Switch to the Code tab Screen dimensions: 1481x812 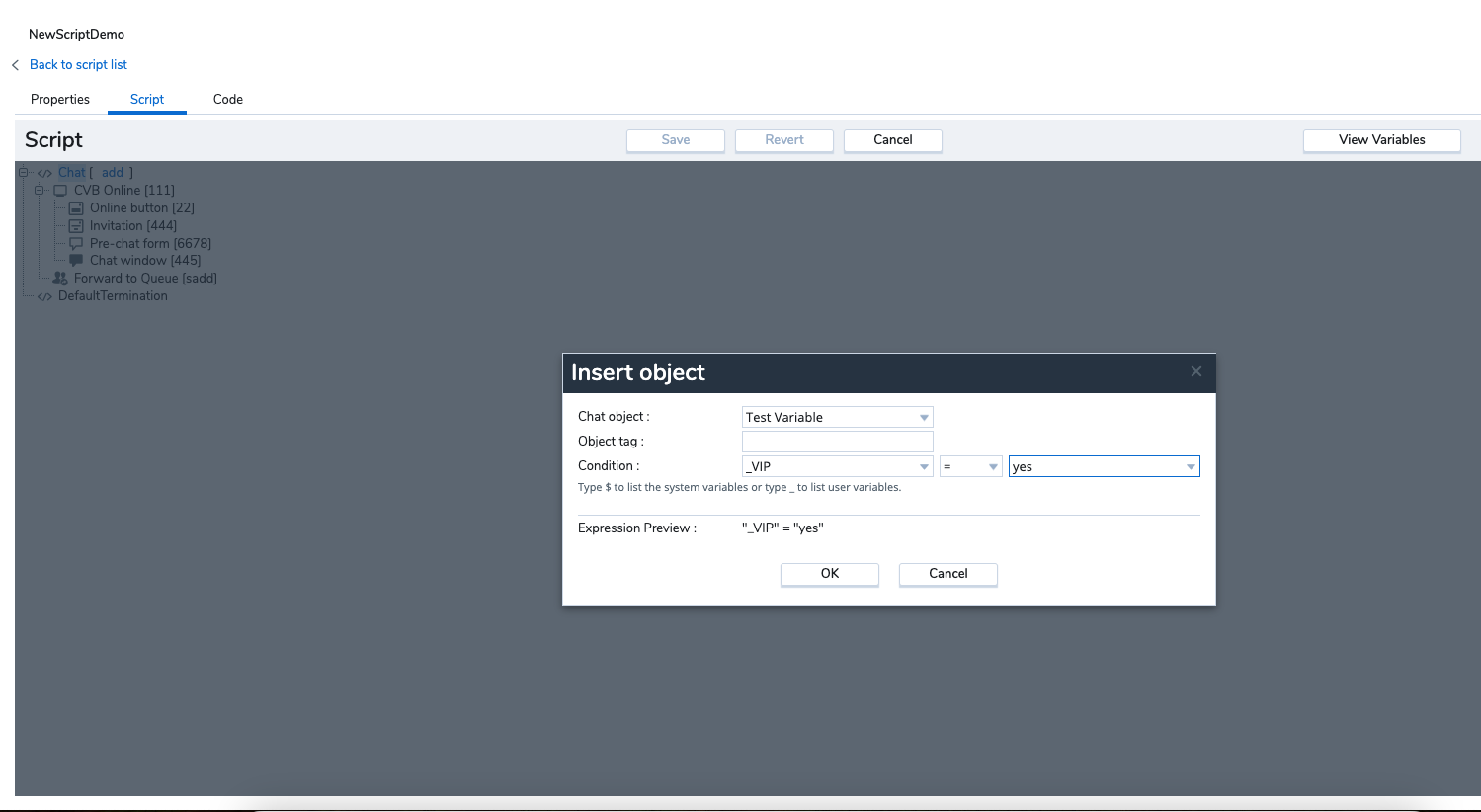click(x=227, y=99)
